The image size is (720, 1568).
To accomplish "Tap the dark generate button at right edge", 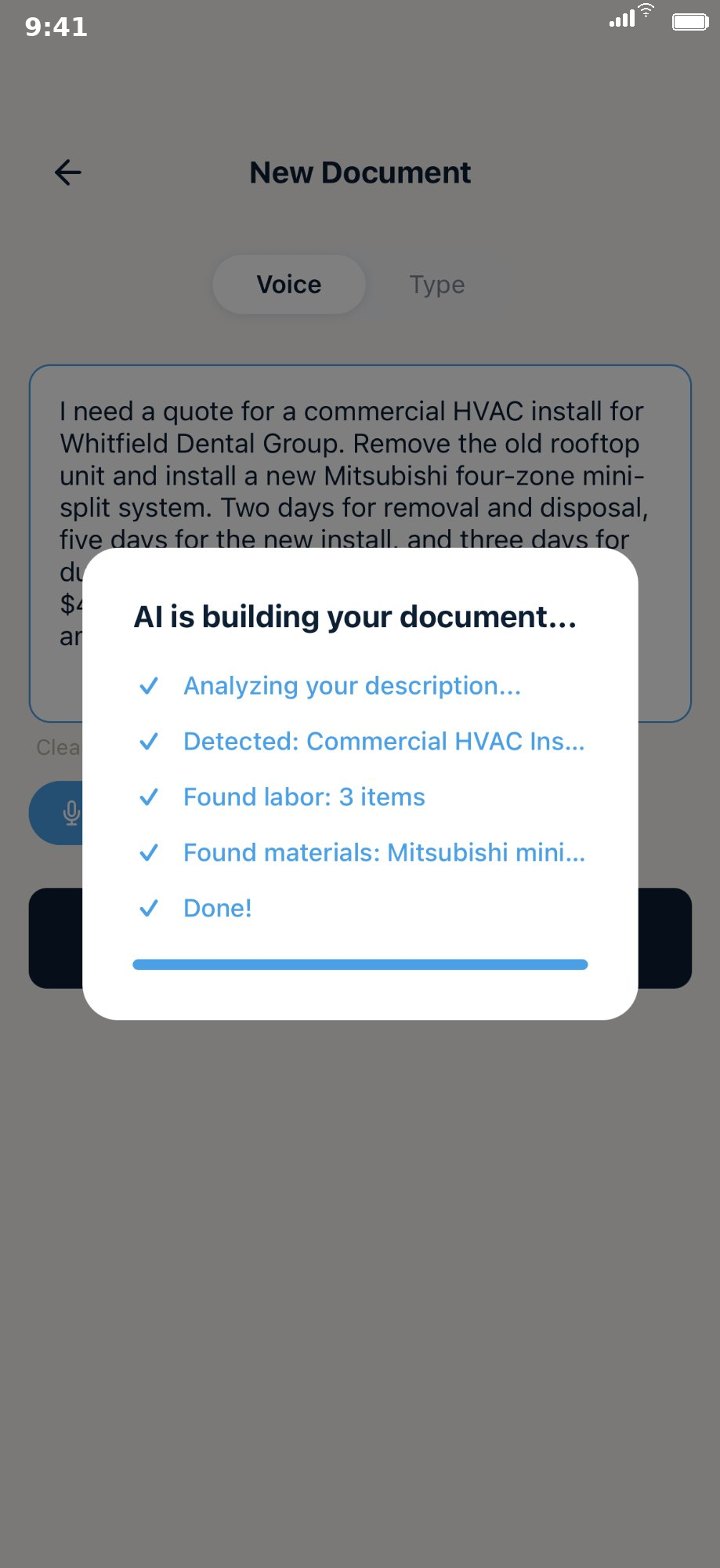I will [665, 938].
